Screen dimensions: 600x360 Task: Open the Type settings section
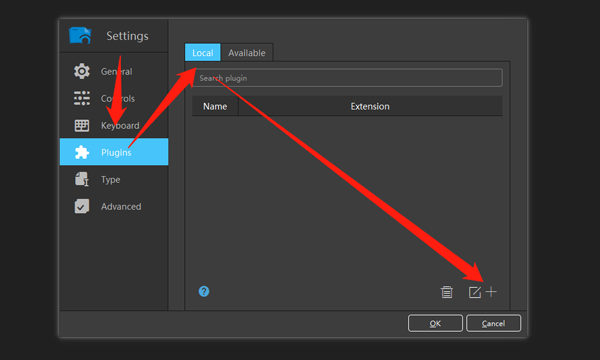[114, 179]
